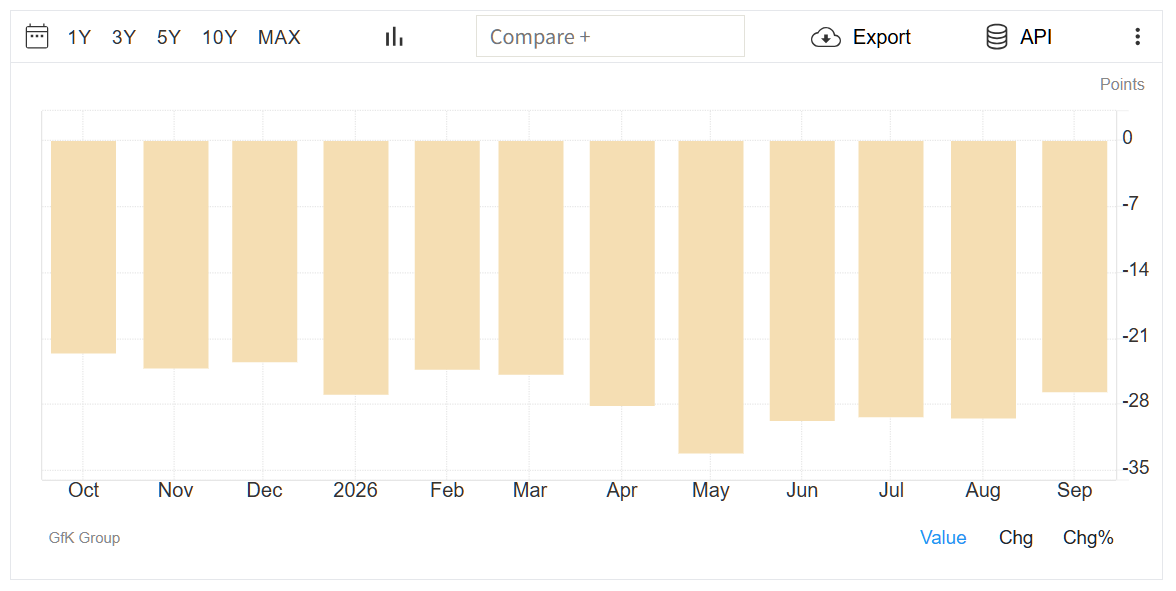The height and width of the screenshot is (591, 1176).
Task: Select the Value display mode
Action: [x=943, y=538]
